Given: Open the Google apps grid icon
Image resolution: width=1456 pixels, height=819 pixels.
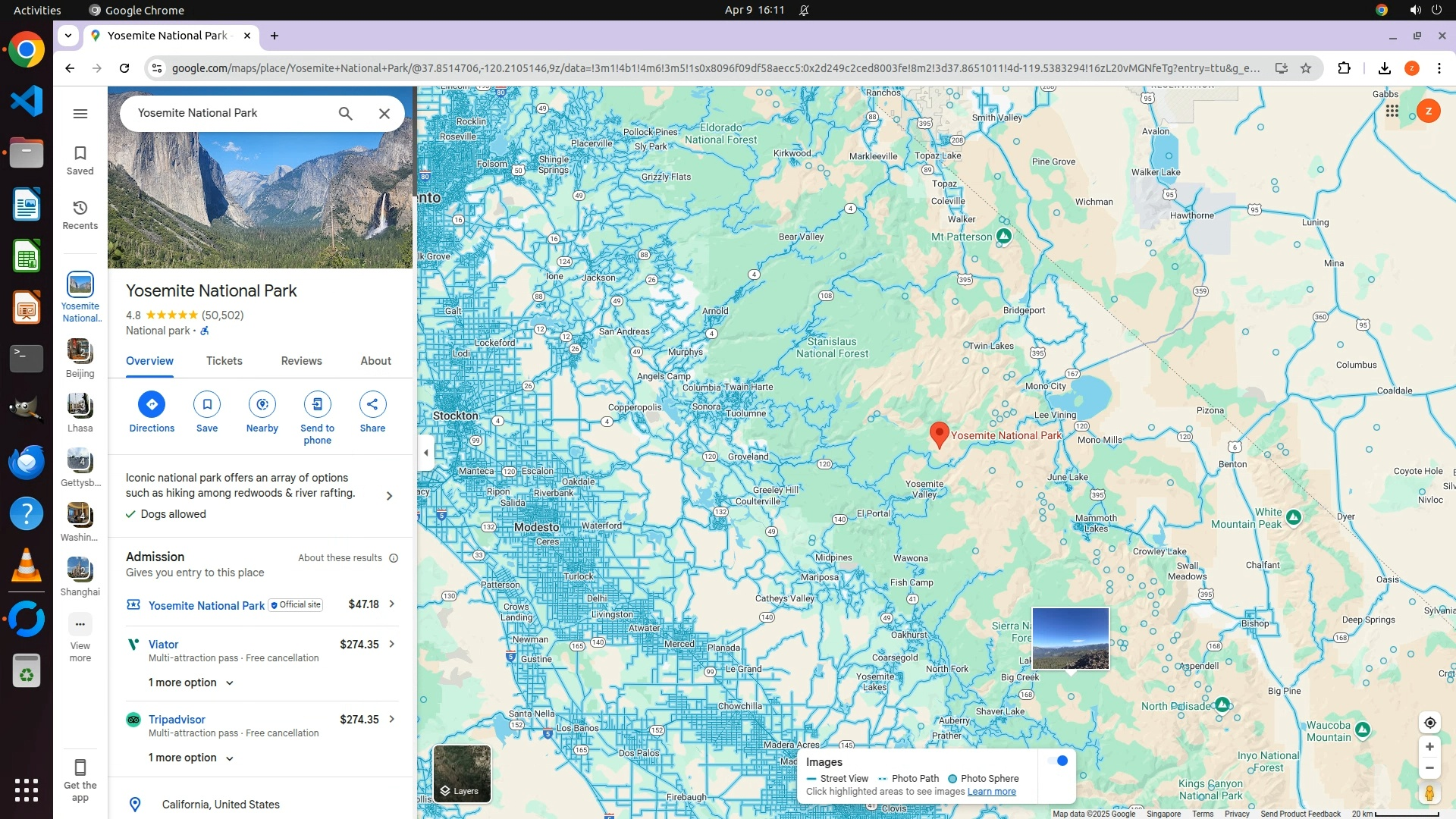Looking at the screenshot, I should [1392, 111].
